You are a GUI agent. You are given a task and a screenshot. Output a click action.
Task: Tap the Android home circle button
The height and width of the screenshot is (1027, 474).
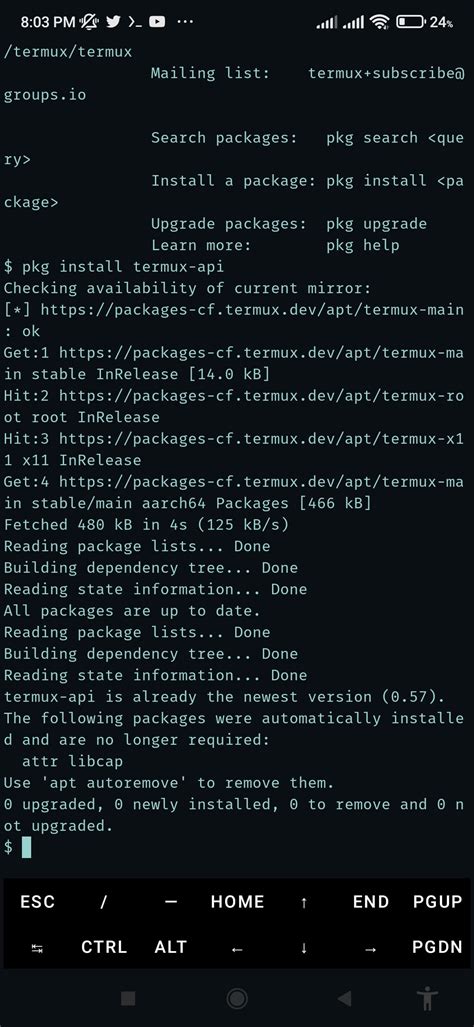pyautogui.click(x=237, y=998)
